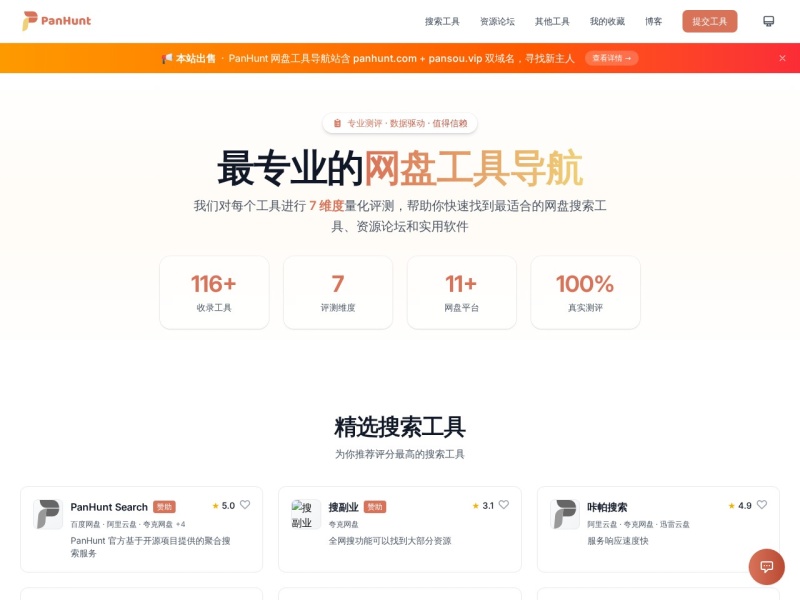The width and height of the screenshot is (800, 600).
Task: Click the 5.0 star rating icon
Action: [215, 506]
